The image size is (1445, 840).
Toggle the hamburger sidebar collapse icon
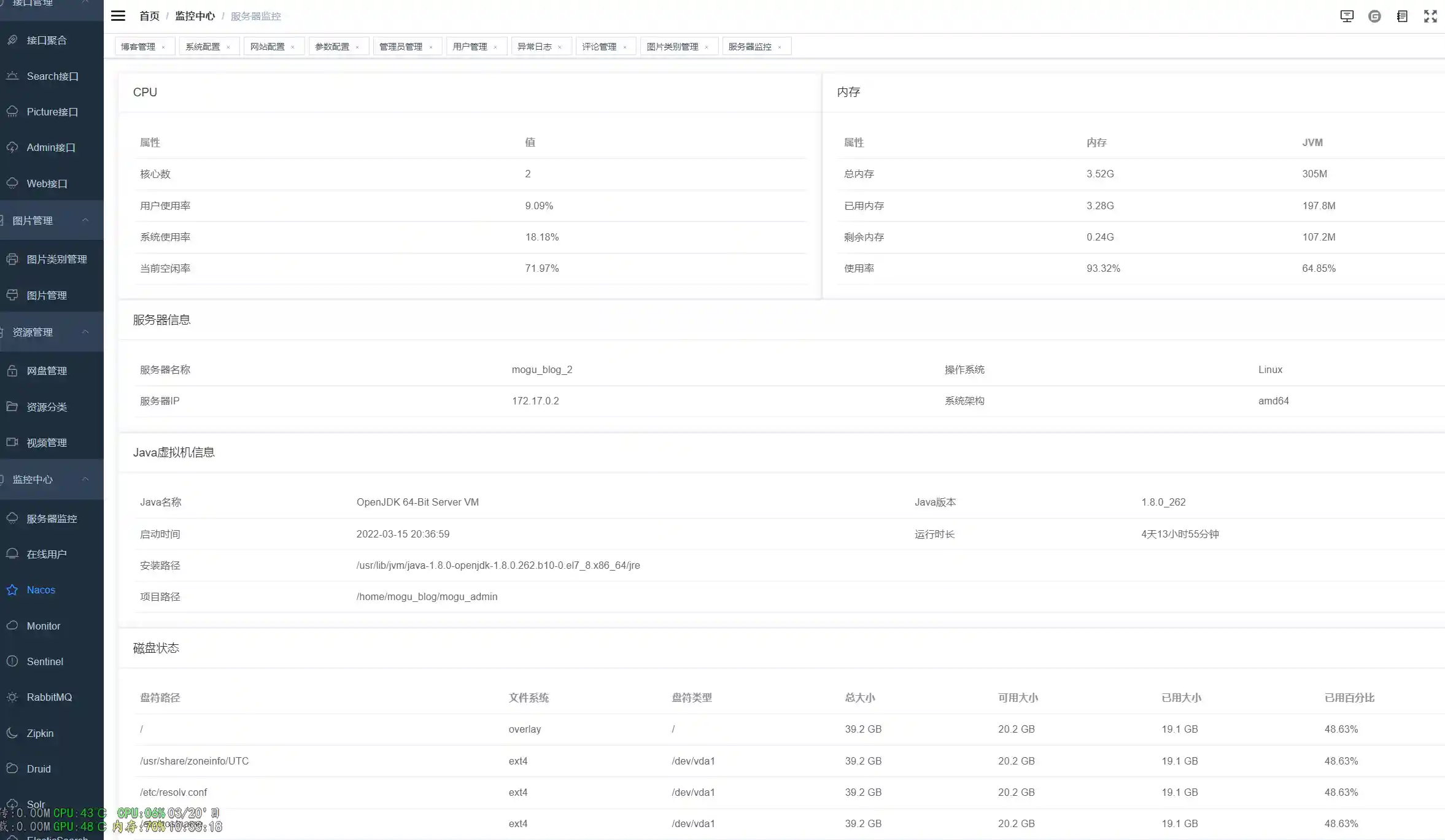coord(118,16)
